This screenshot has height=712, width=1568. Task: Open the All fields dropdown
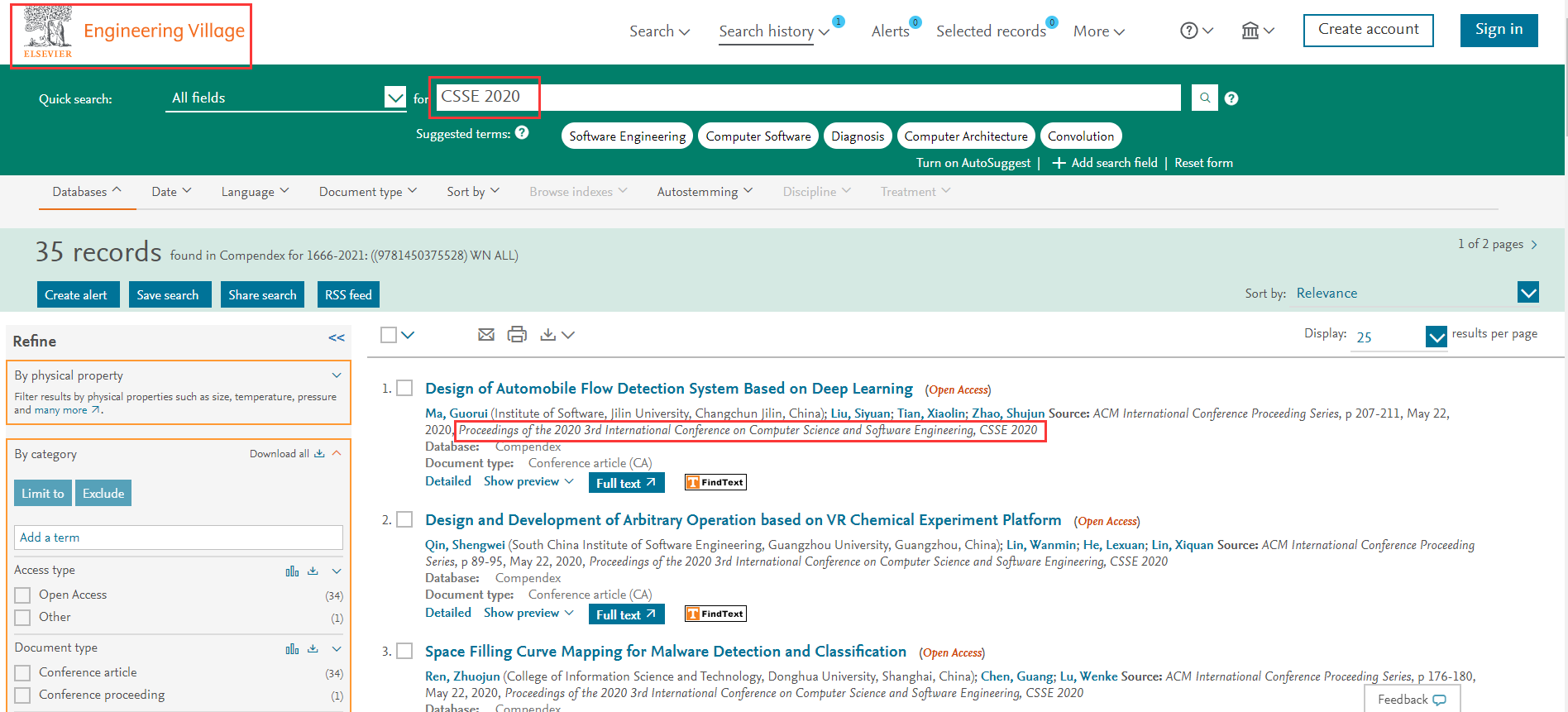coord(394,98)
